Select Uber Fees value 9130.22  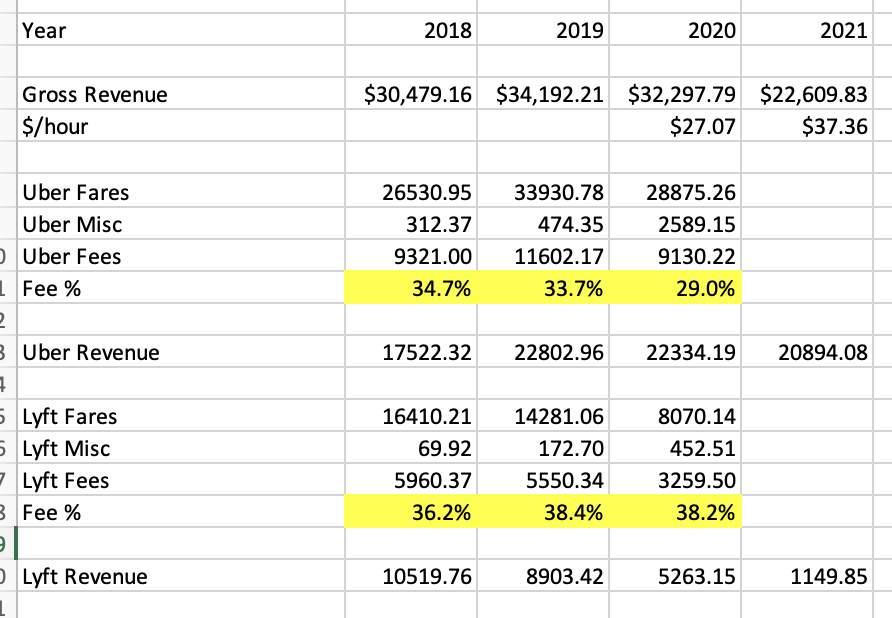click(675, 256)
